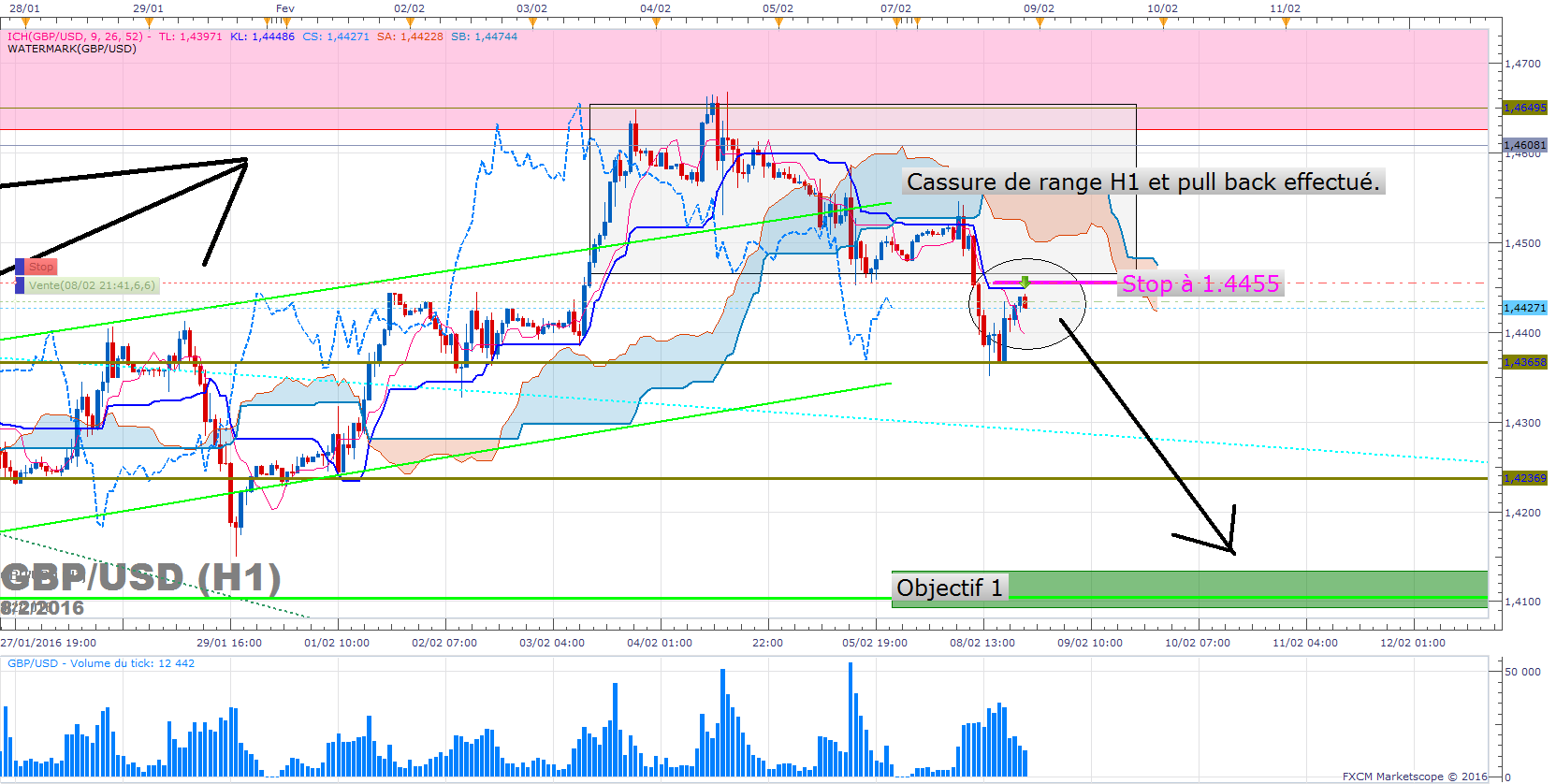
Task: Click the SA: 1,44228 Ichimoku value
Action: (x=410, y=36)
